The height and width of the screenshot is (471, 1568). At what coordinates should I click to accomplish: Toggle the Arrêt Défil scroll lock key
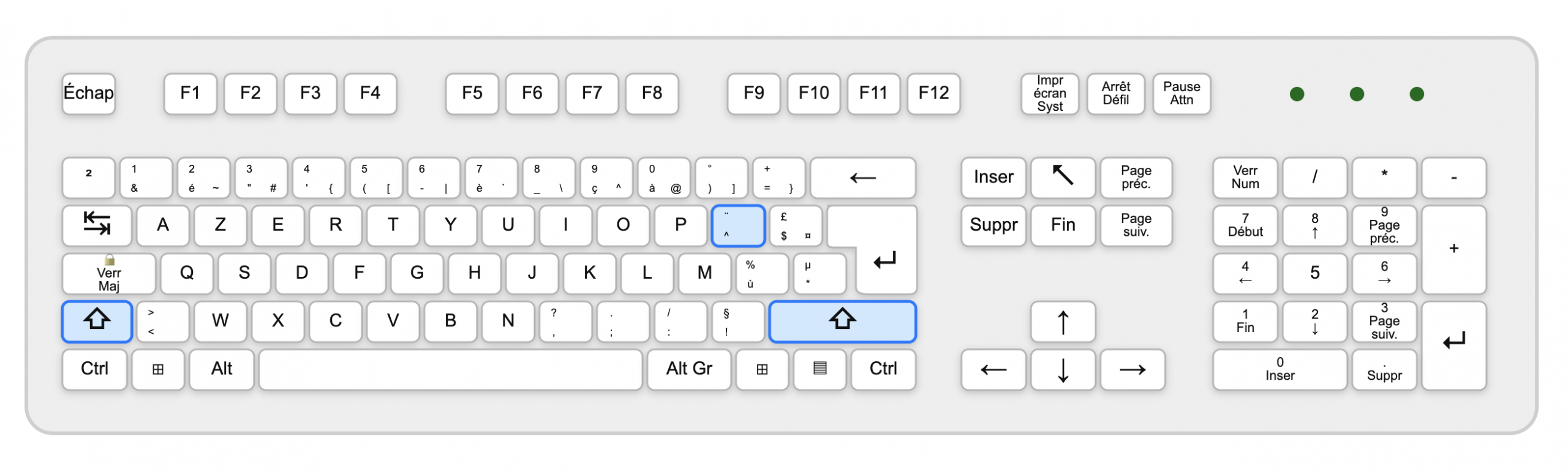pyautogui.click(x=1115, y=94)
